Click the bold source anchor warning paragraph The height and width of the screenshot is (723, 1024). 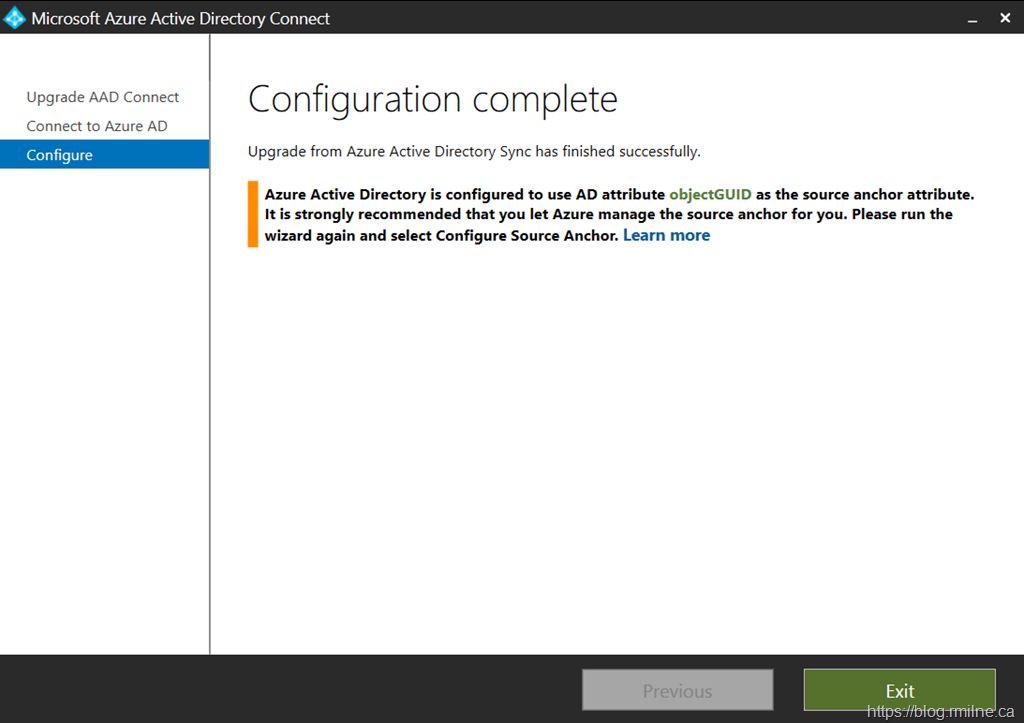point(608,214)
